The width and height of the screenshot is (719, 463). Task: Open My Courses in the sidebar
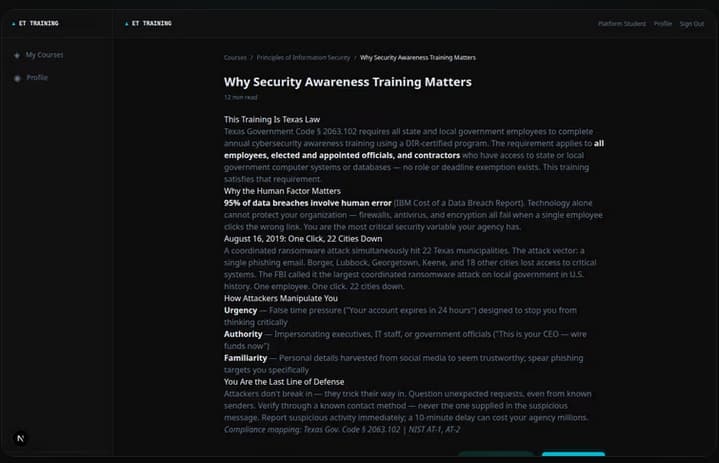(x=44, y=55)
